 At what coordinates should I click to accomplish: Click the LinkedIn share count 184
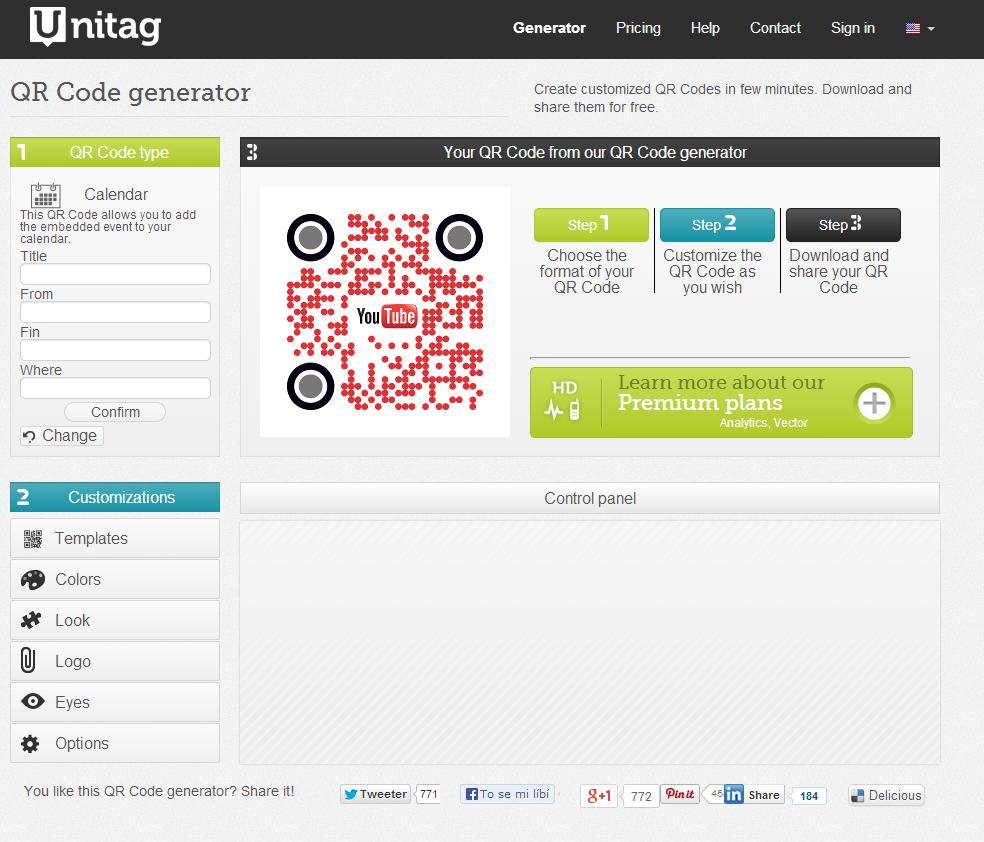(x=809, y=796)
